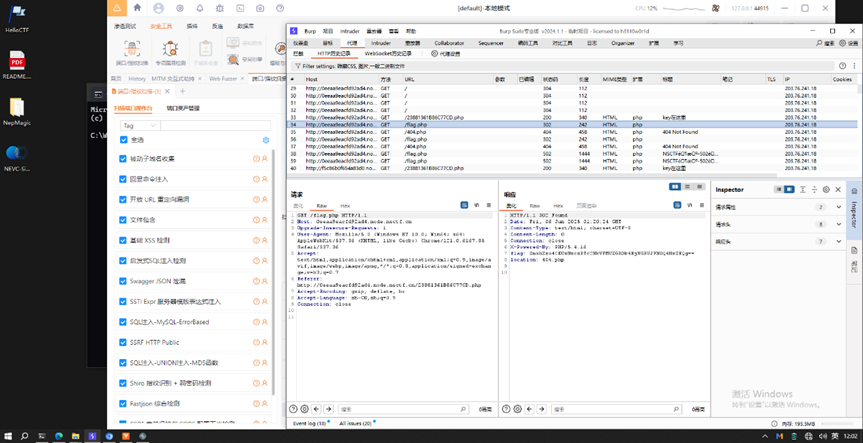Switch to the Sequencer tab
The image size is (863, 443).
coord(490,43)
